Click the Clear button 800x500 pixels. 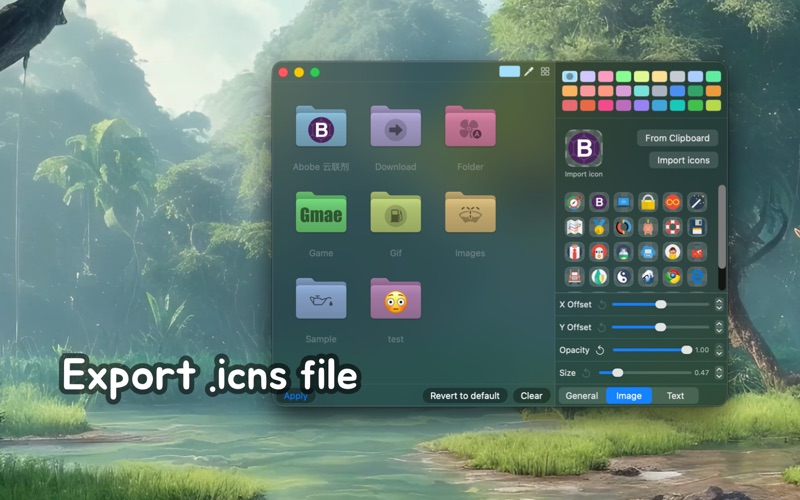[x=531, y=396]
